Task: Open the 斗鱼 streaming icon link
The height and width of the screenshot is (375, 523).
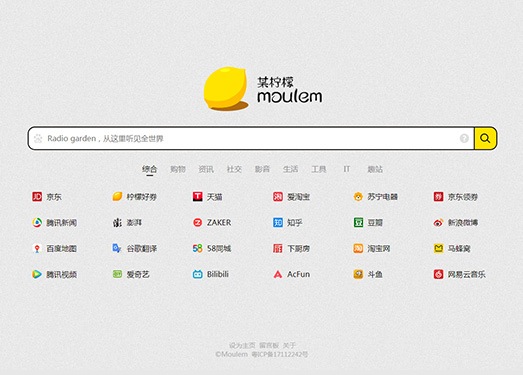Action: click(x=368, y=274)
